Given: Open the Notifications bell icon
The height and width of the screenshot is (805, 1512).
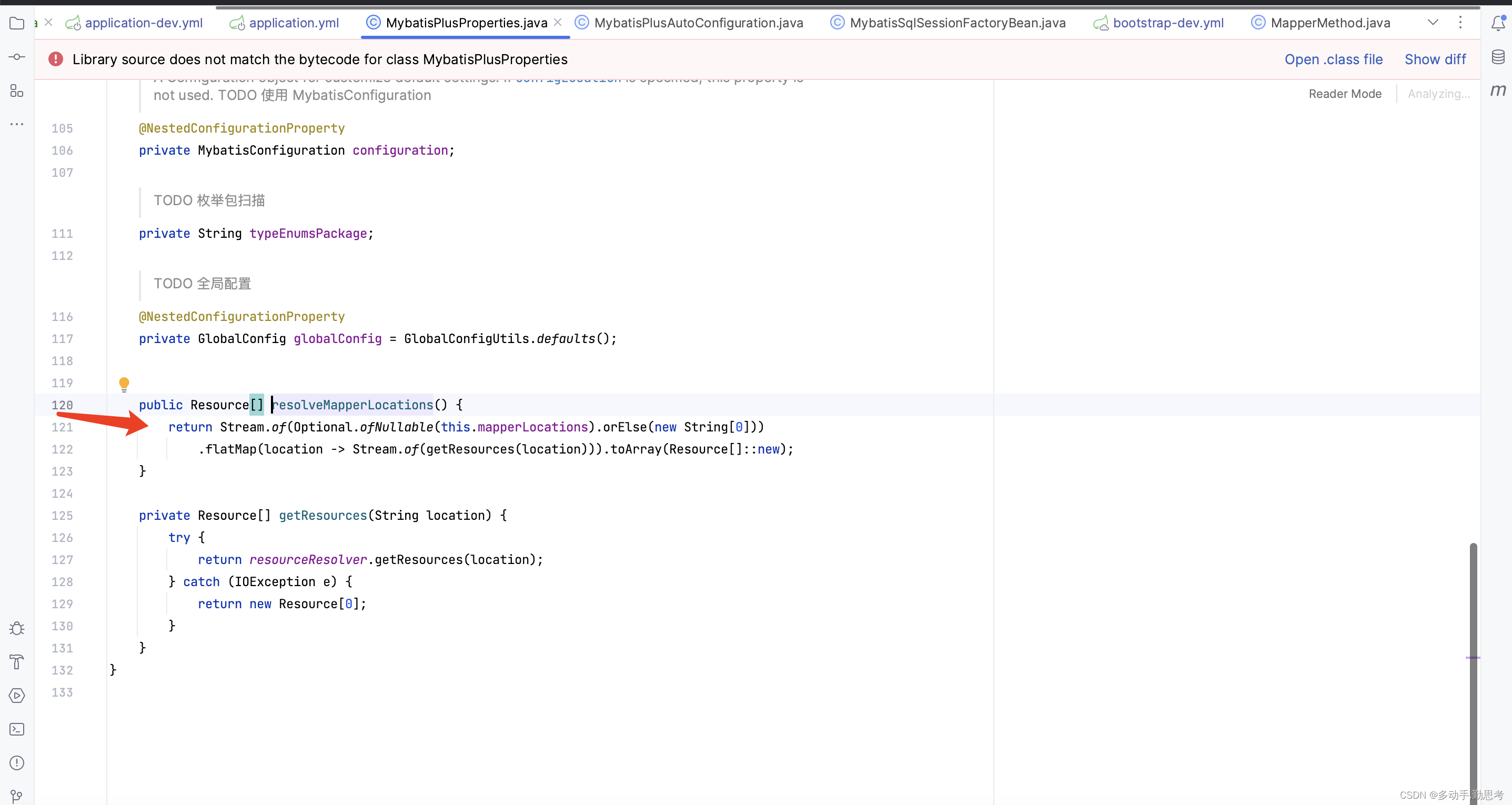Looking at the screenshot, I should click(1497, 24).
